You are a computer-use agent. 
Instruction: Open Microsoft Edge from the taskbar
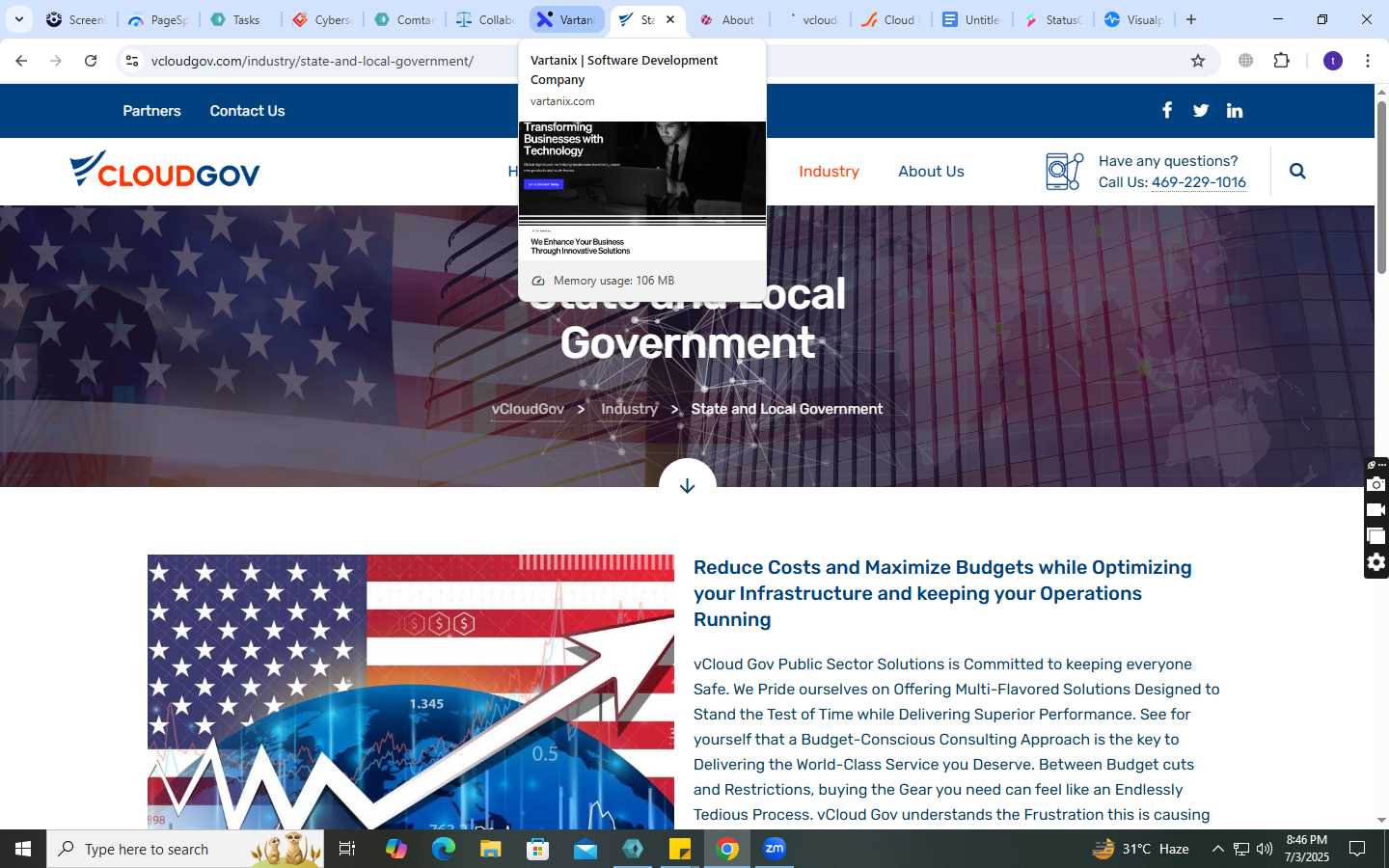(x=444, y=849)
